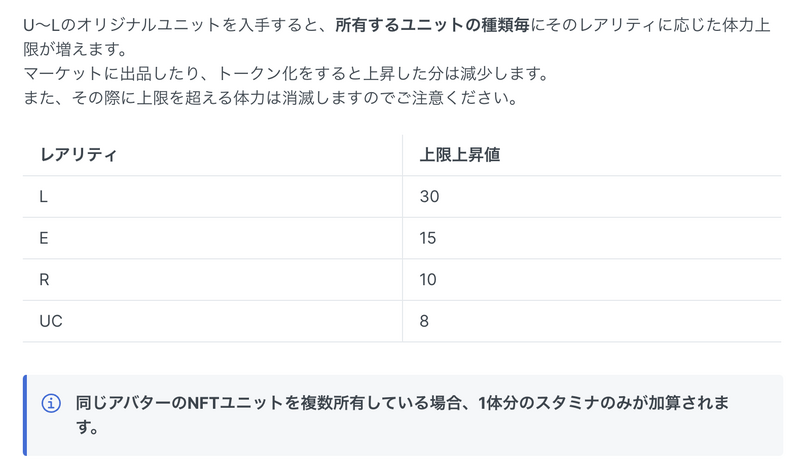Click the レアリティ column header
Image resolution: width=800 pixels, height=464 pixels.
click(x=78, y=155)
